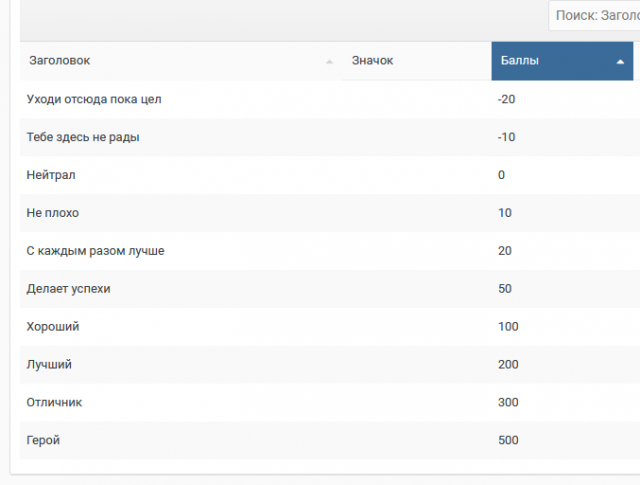Image resolution: width=640 pixels, height=485 pixels.
Task: Click the score value 500
Action: [x=507, y=441]
